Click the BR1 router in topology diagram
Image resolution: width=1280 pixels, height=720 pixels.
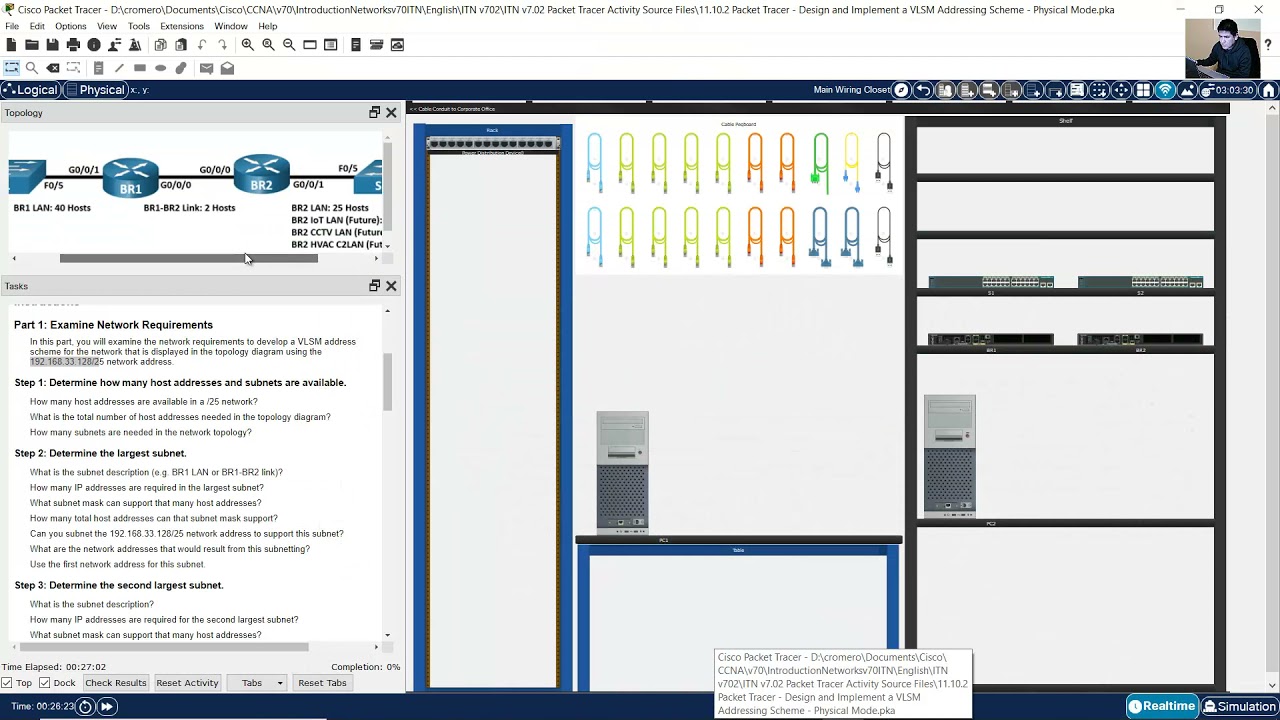click(131, 176)
